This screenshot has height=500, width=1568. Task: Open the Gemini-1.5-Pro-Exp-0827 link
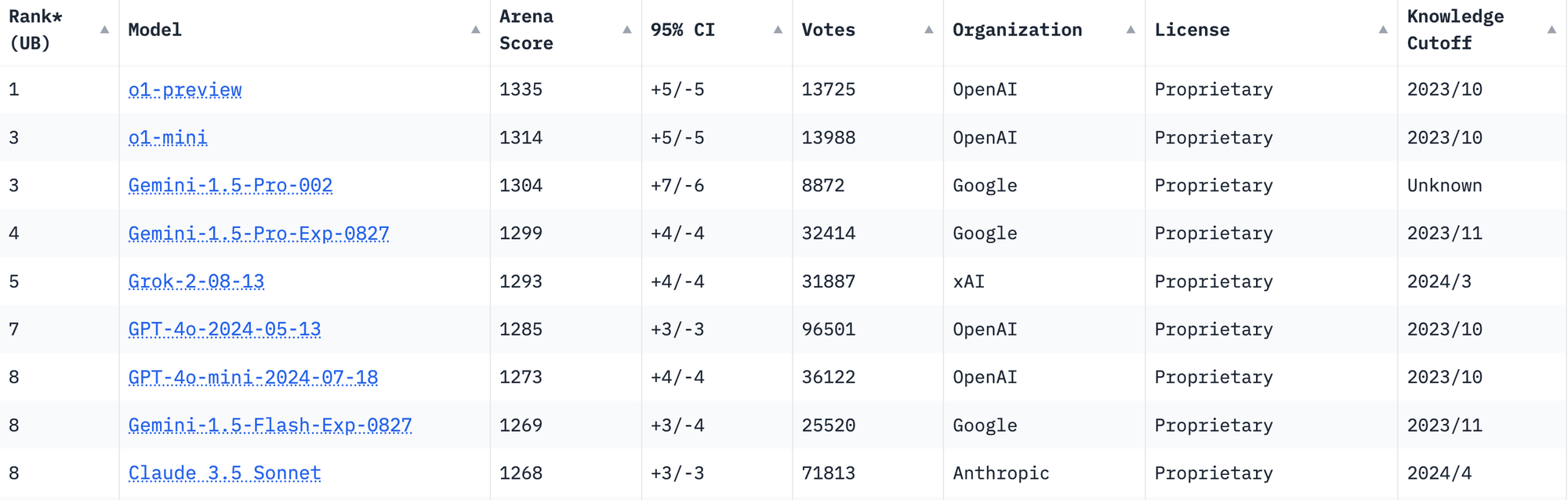(x=259, y=234)
